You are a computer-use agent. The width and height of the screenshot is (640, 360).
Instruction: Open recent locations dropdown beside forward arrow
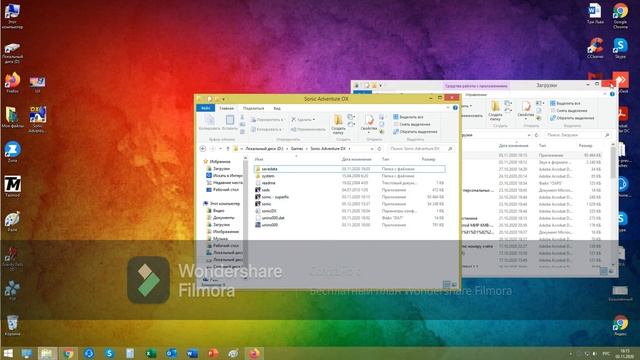pyautogui.click(x=220, y=149)
